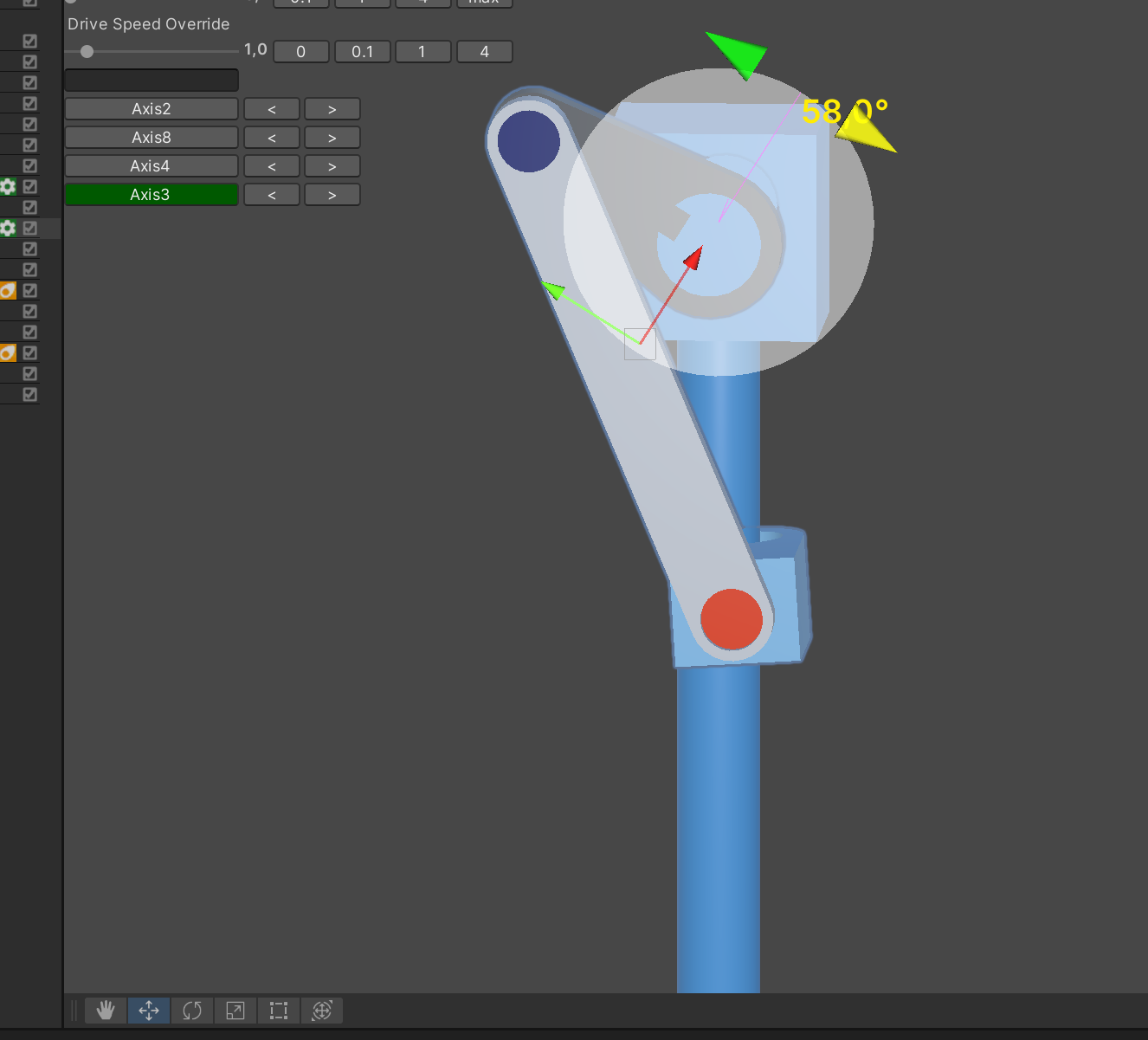This screenshot has width=1148, height=1040.
Task: Jog Axis3 backward with < button
Action: (272, 195)
